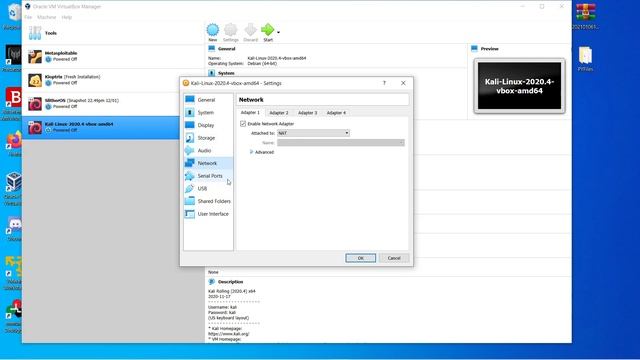640x360 pixels.
Task: Switch to the Adapter 1 tab
Action: pyautogui.click(x=250, y=112)
